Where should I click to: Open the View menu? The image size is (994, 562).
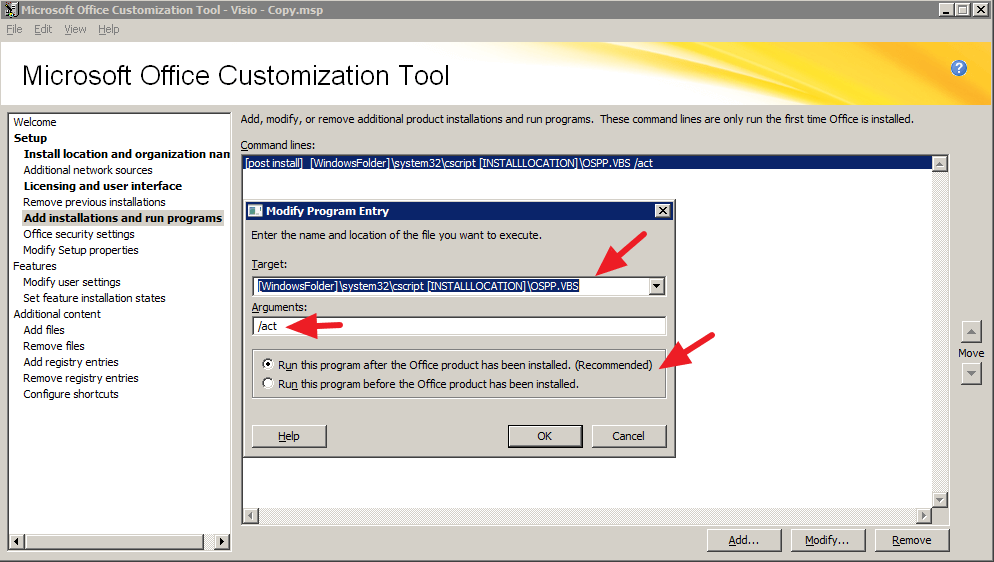point(75,29)
